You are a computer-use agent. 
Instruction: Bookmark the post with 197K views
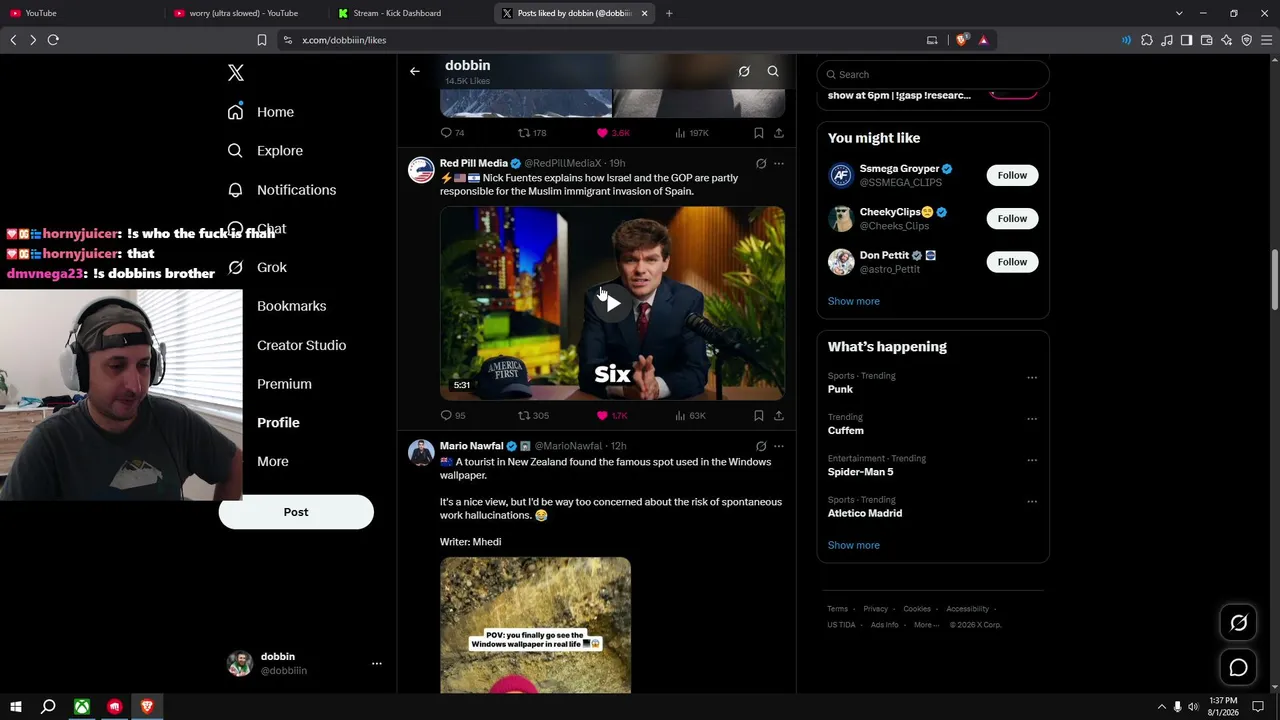759,133
